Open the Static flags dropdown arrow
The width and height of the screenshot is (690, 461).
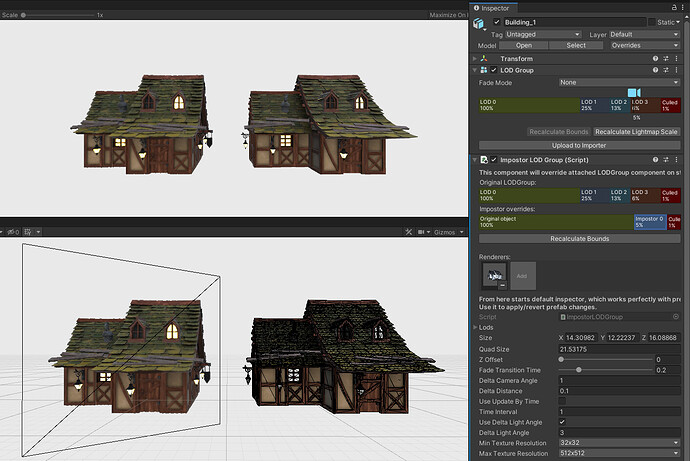(678, 22)
